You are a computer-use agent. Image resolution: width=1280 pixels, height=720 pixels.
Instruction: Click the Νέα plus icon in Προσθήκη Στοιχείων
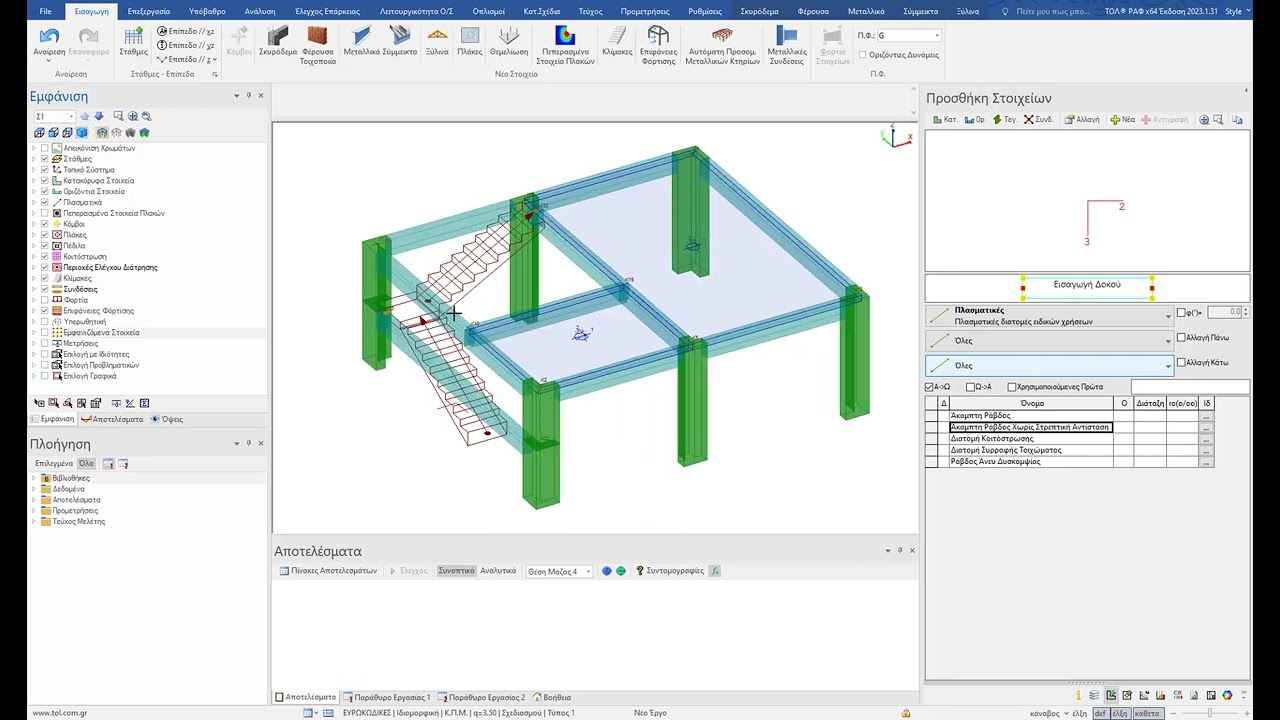(1115, 120)
